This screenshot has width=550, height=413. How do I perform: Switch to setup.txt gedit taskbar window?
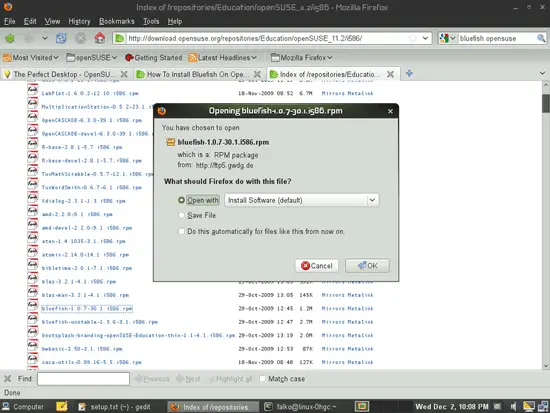(116, 407)
